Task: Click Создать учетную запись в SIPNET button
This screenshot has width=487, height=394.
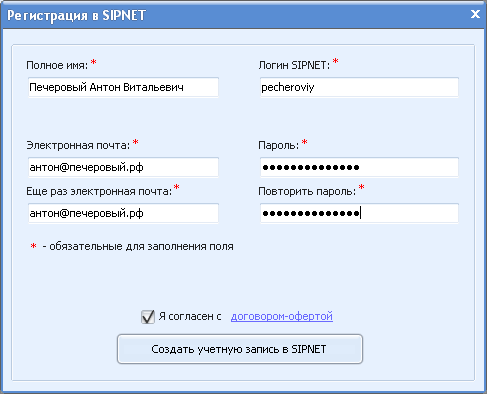Action: click(x=240, y=349)
